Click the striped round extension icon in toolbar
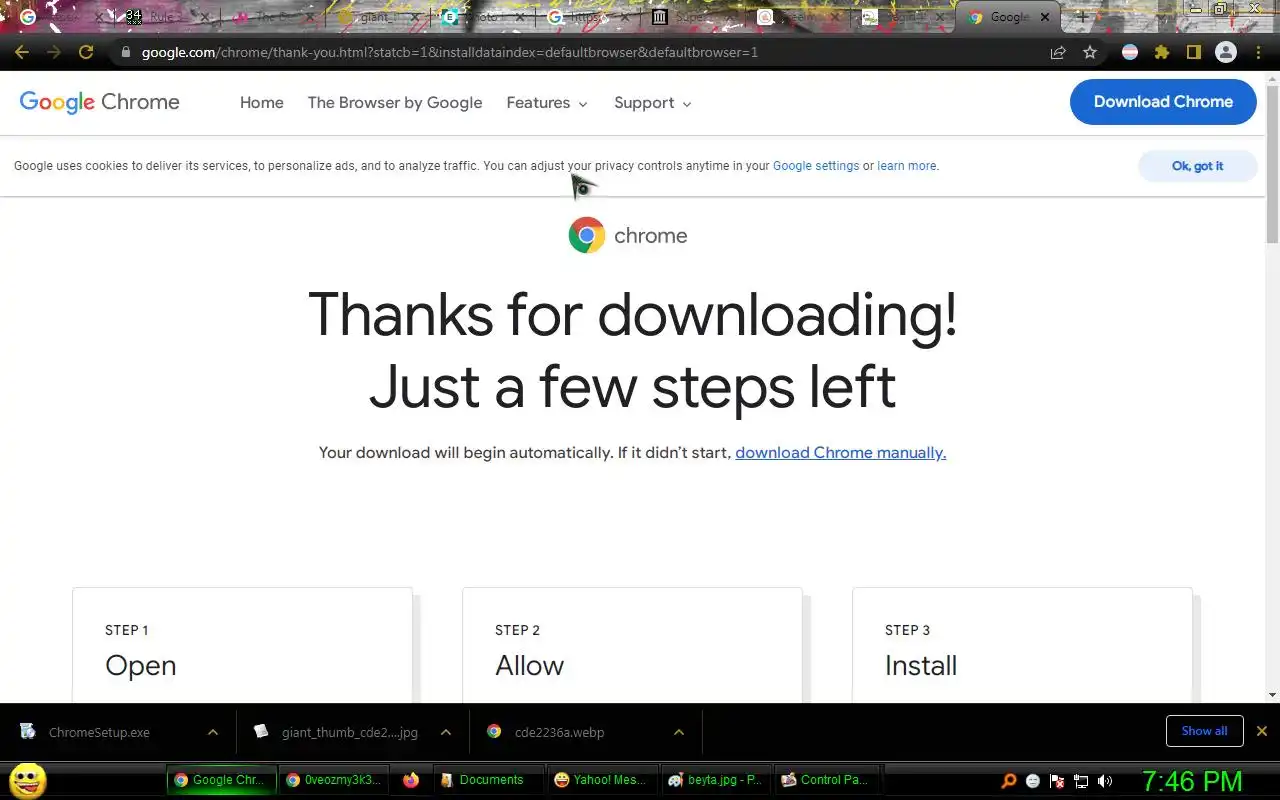 click(1130, 52)
